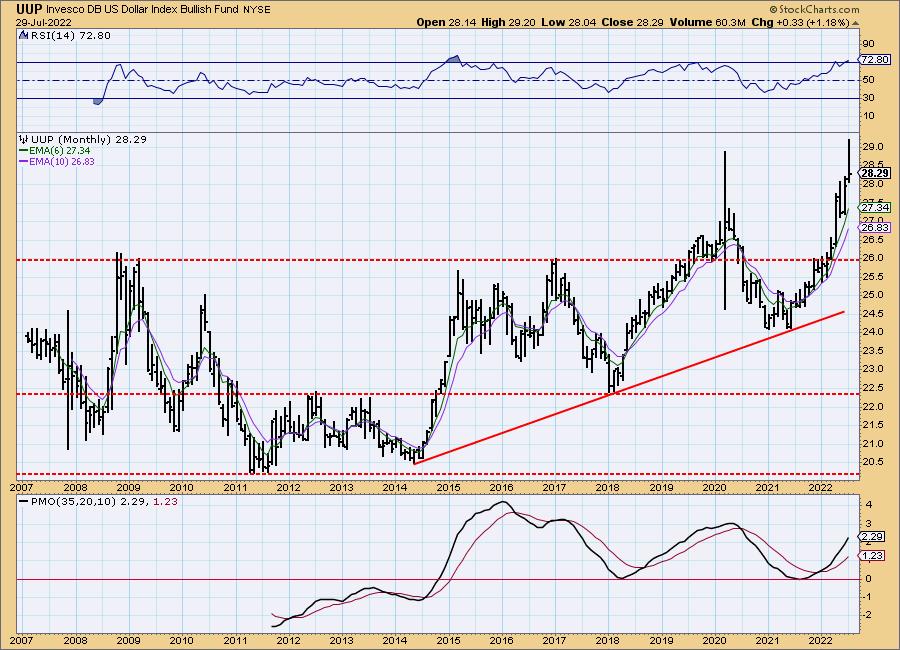
Task: Click 2009 on the price panel time axis
Action: click(x=129, y=488)
